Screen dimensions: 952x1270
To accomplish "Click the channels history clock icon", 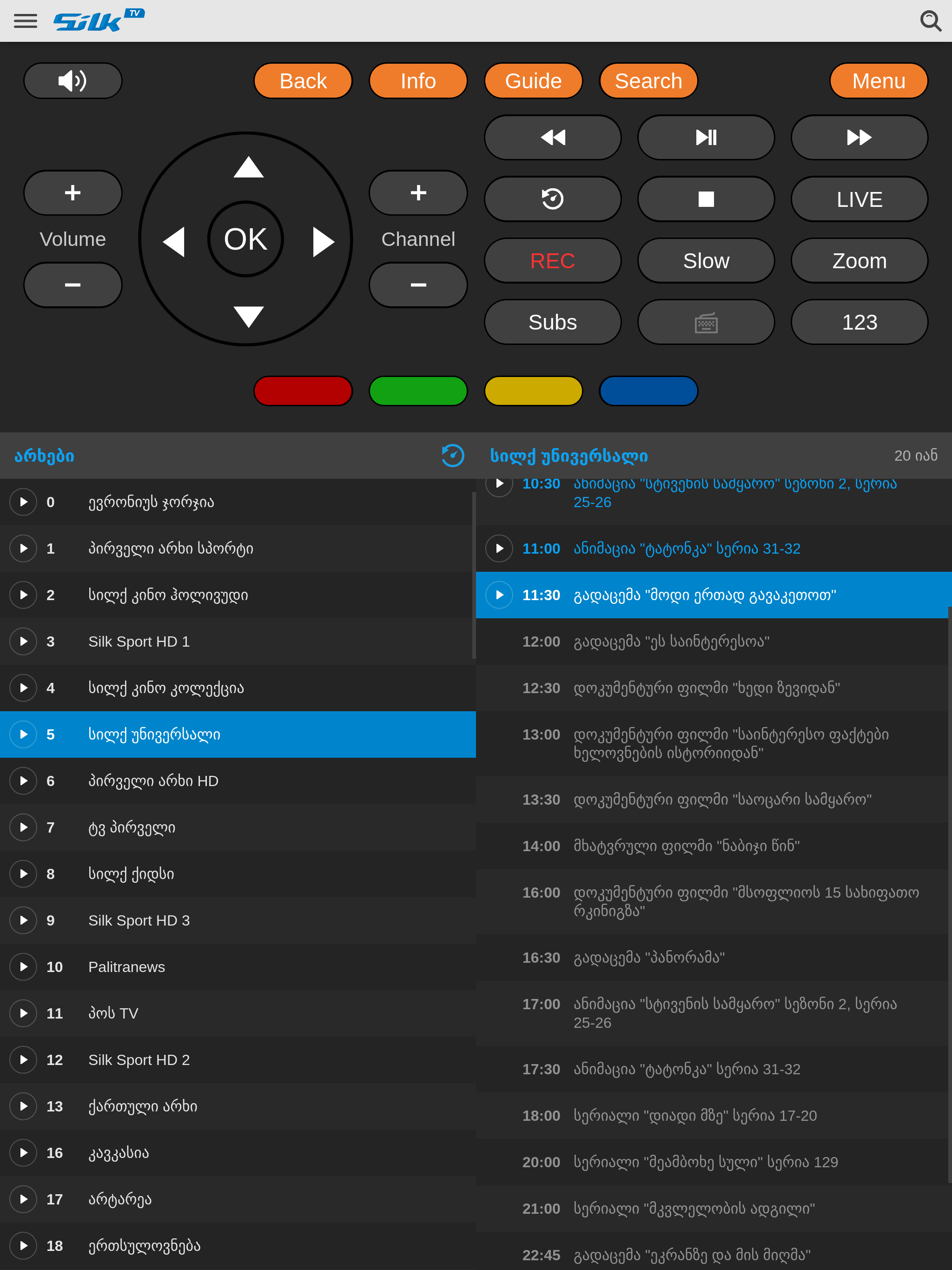I will click(452, 455).
